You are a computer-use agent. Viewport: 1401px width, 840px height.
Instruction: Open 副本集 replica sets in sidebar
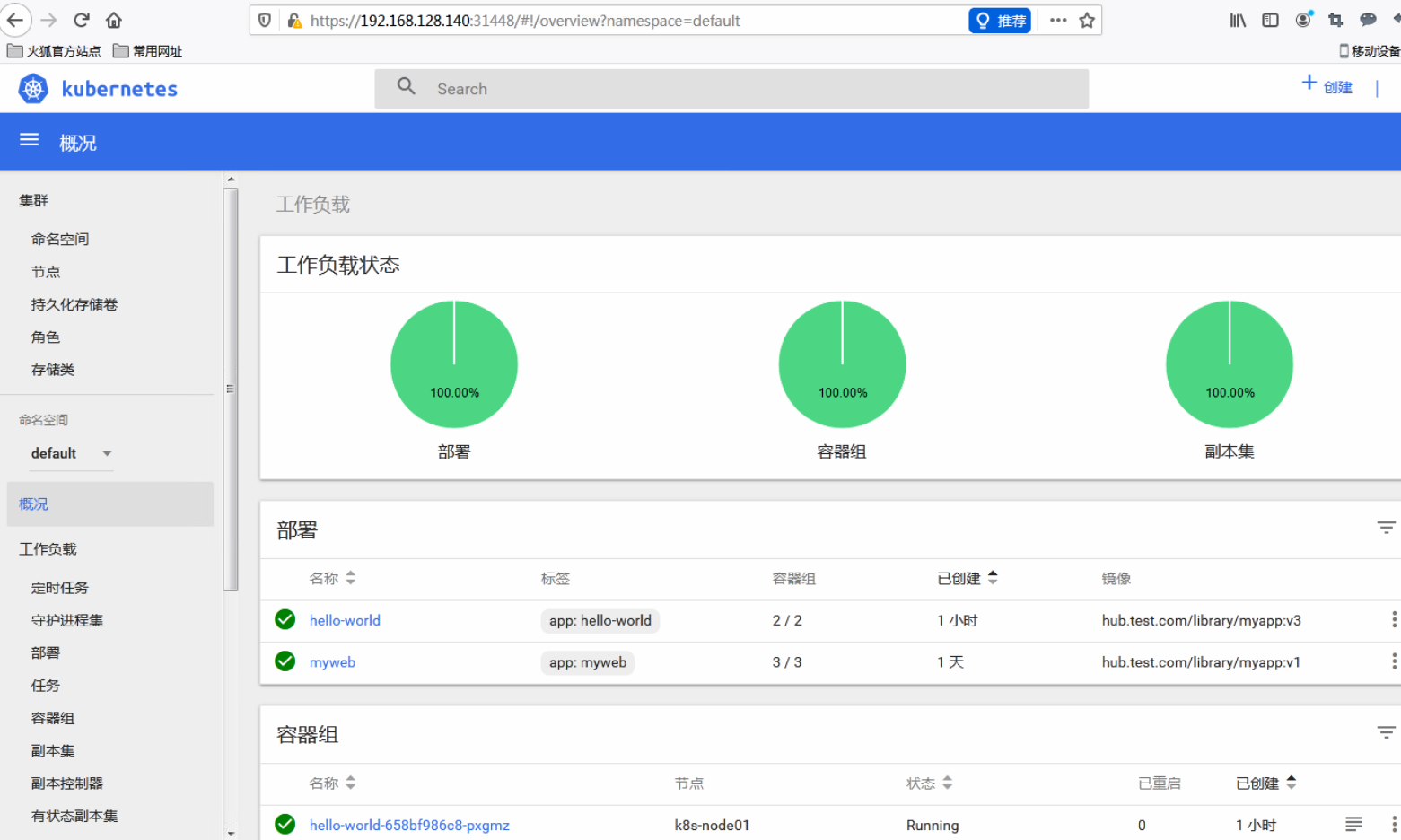(53, 750)
